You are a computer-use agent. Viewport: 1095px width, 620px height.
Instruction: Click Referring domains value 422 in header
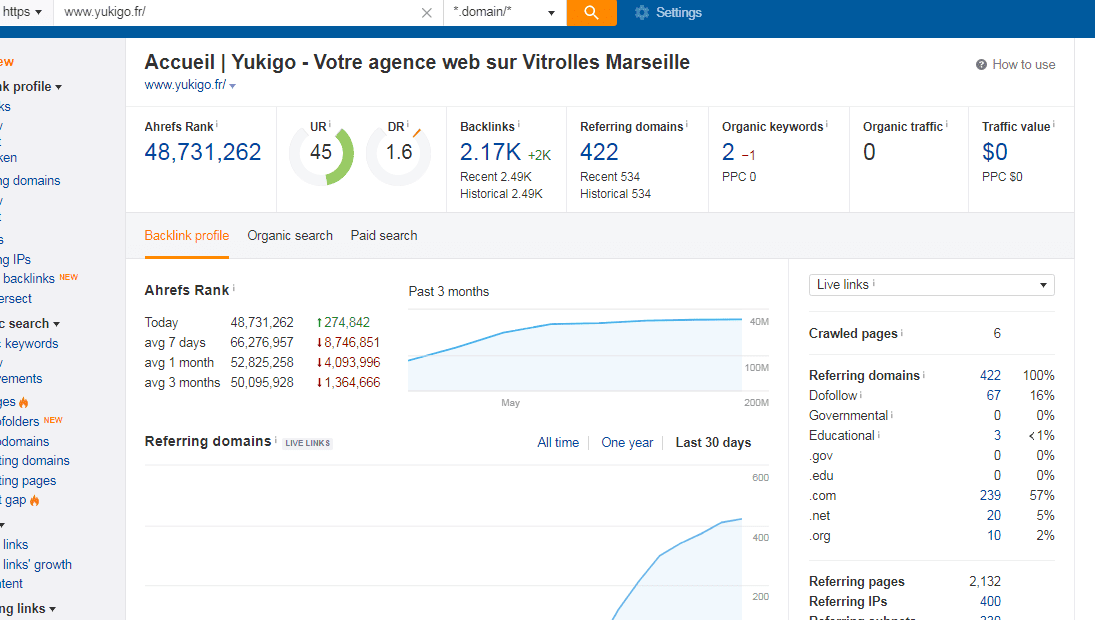(599, 152)
